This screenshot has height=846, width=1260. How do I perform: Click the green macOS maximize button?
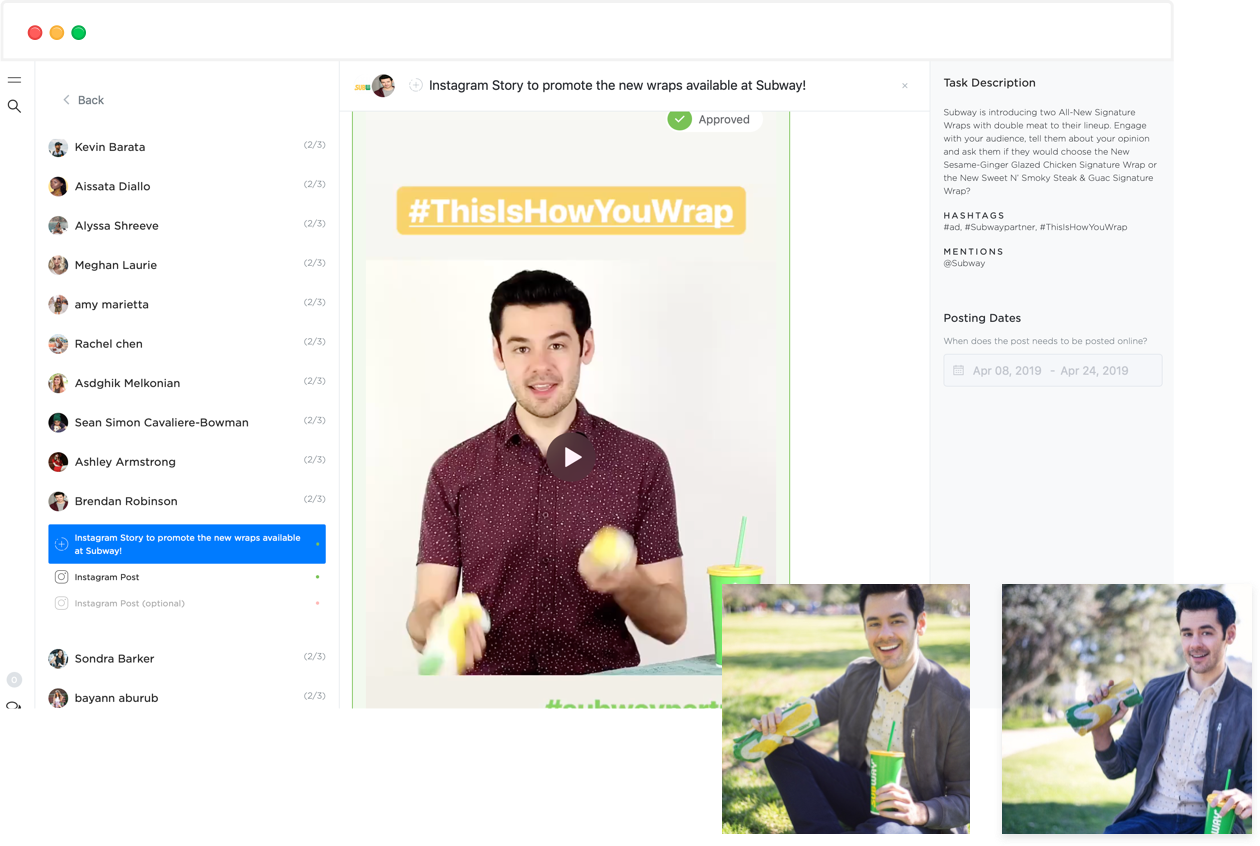pyautogui.click(x=79, y=33)
